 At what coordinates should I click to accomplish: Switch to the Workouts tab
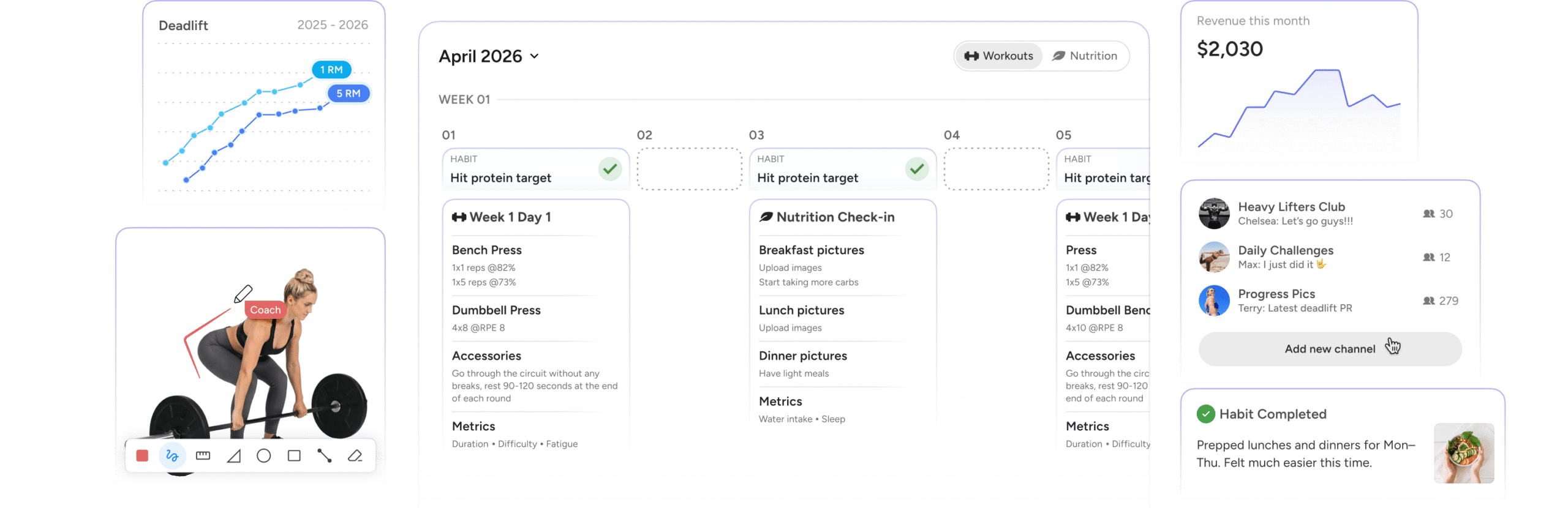click(999, 56)
